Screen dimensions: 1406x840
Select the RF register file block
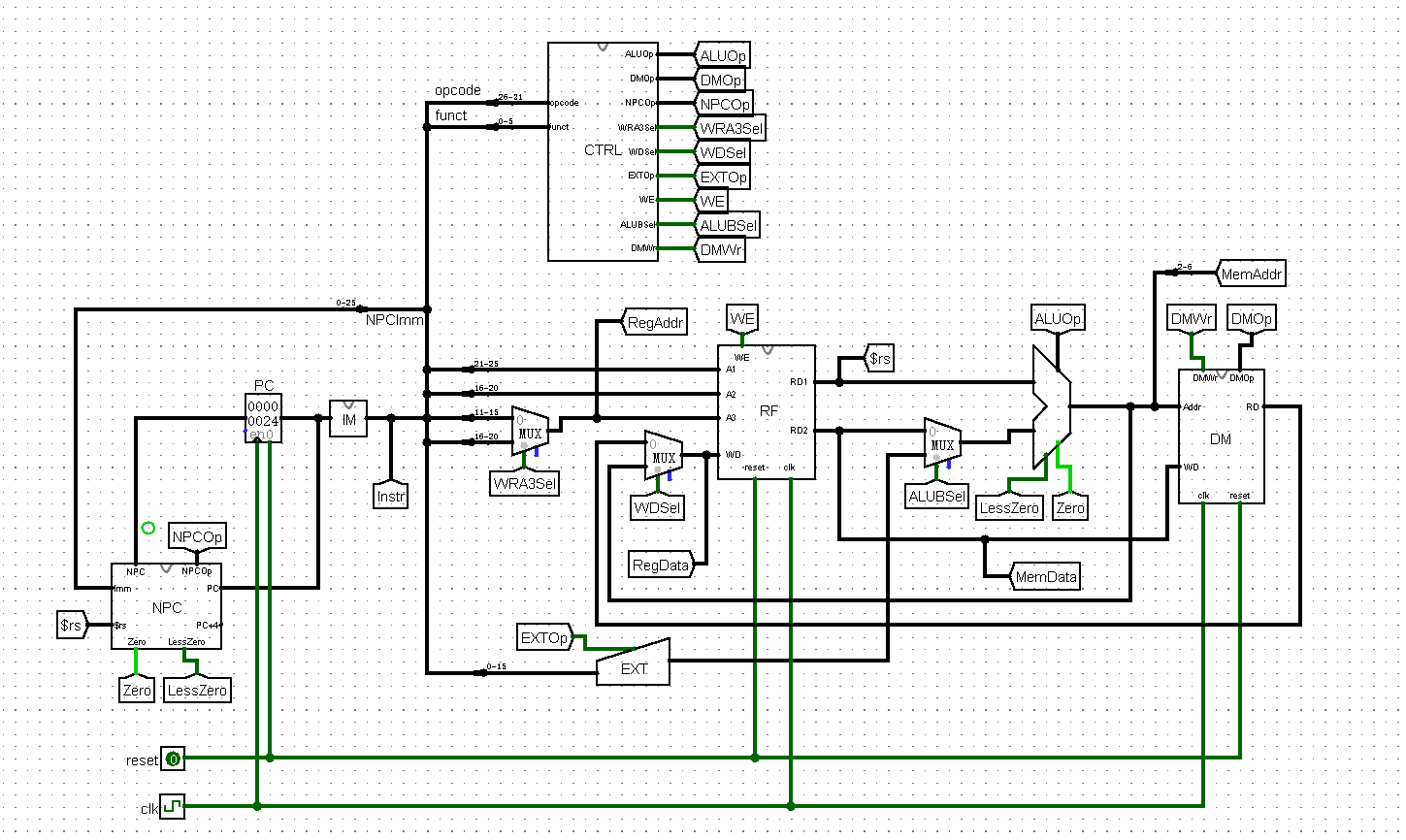point(767,412)
